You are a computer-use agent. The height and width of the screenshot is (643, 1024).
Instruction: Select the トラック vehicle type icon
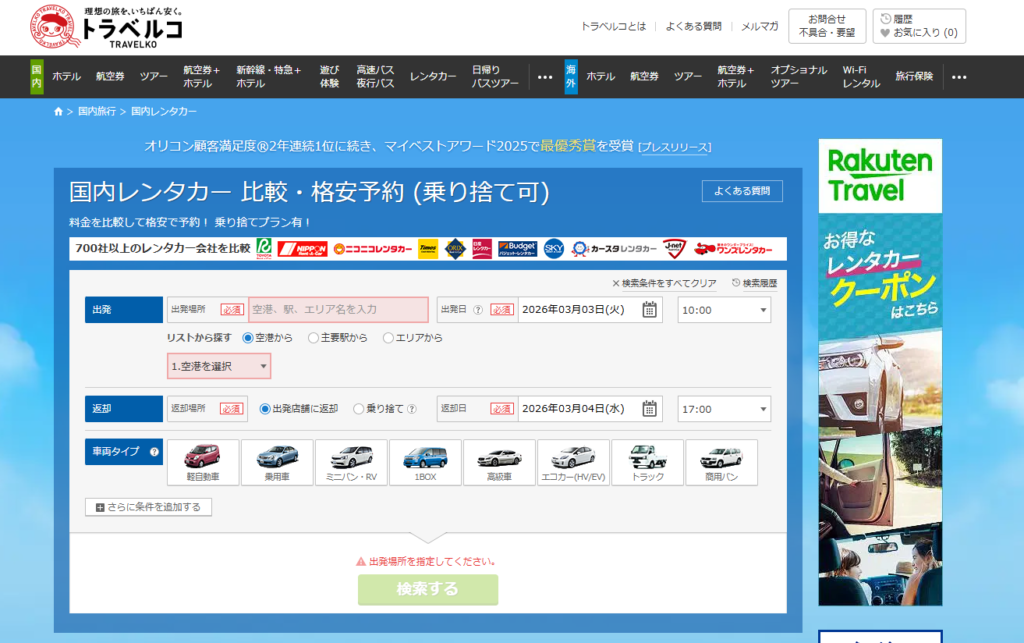pyautogui.click(x=647, y=462)
